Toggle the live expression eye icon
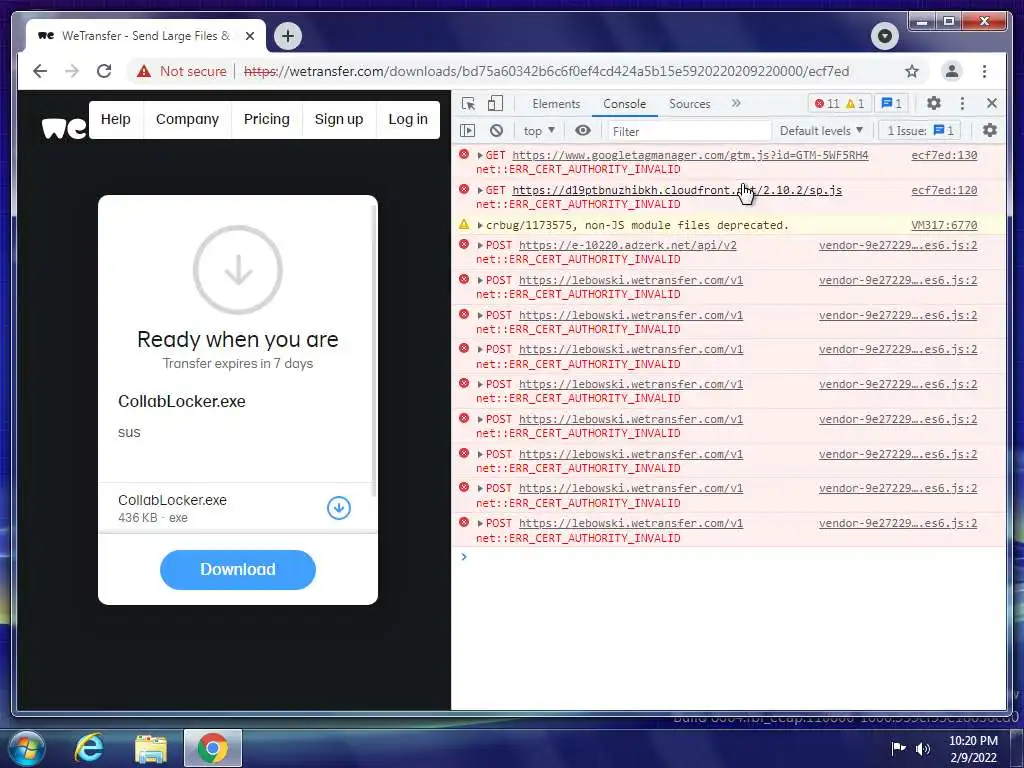Image resolution: width=1024 pixels, height=768 pixels. 583,131
